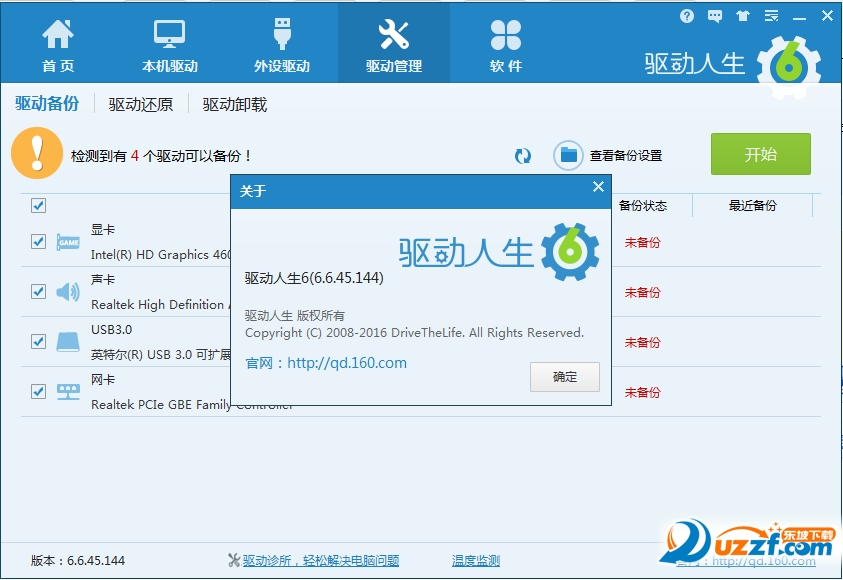The width and height of the screenshot is (843, 580).
Task: Click the feedback chat icon in title bar
Action: [x=714, y=15]
